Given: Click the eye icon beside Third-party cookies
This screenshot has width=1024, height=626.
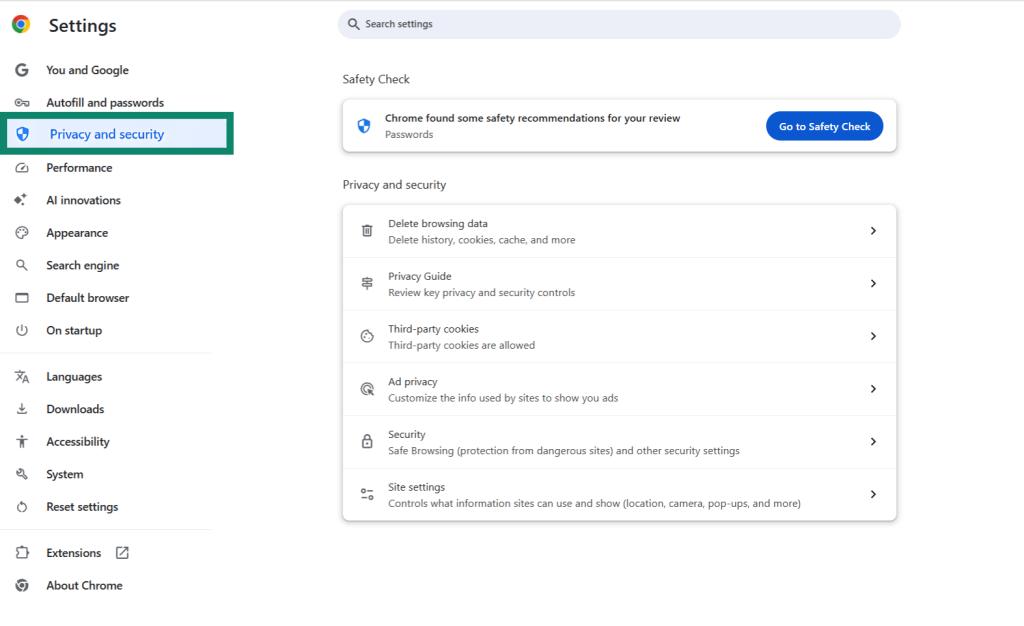Looking at the screenshot, I should [364, 336].
